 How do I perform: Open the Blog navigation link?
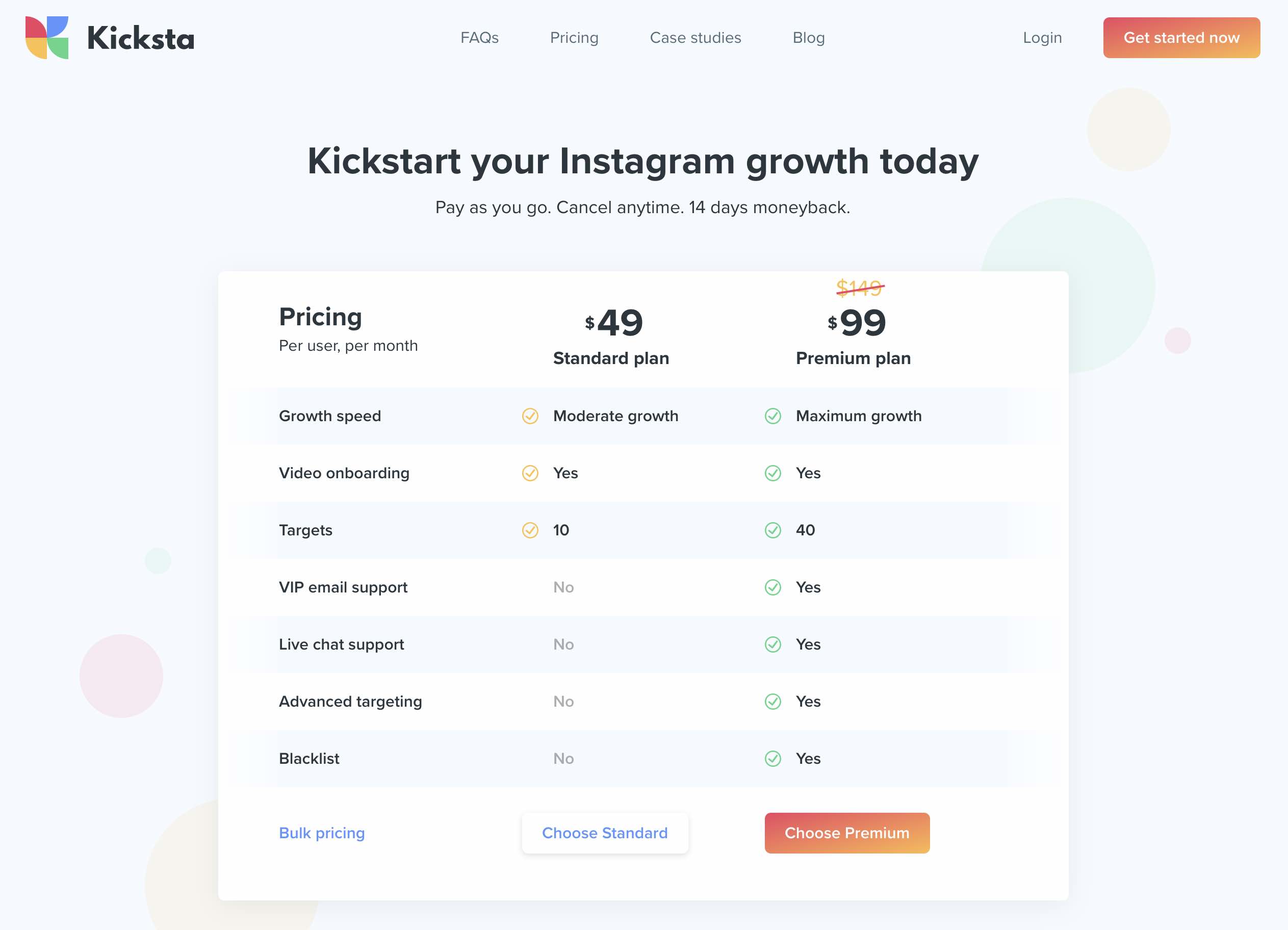809,37
